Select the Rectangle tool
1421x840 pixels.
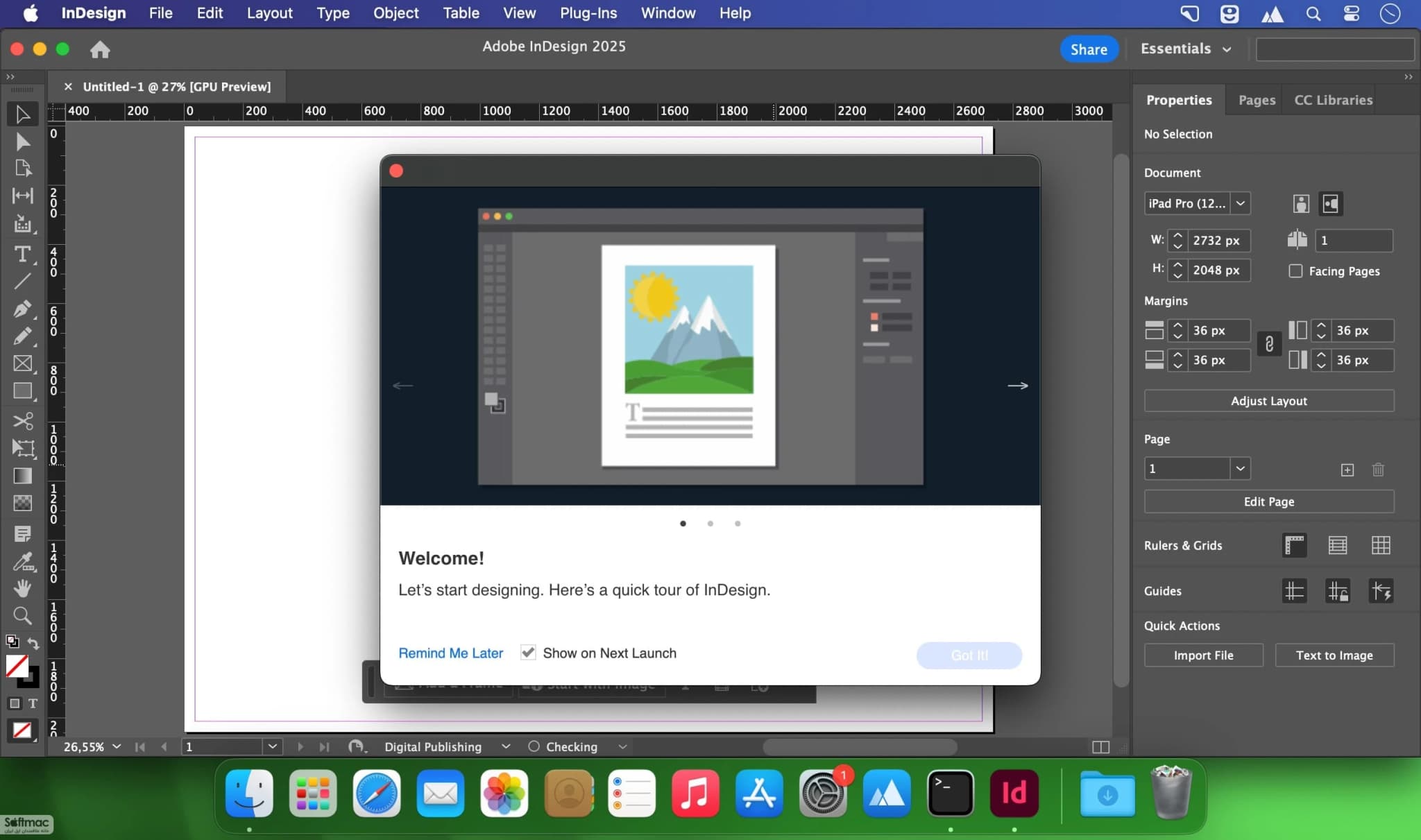point(22,391)
